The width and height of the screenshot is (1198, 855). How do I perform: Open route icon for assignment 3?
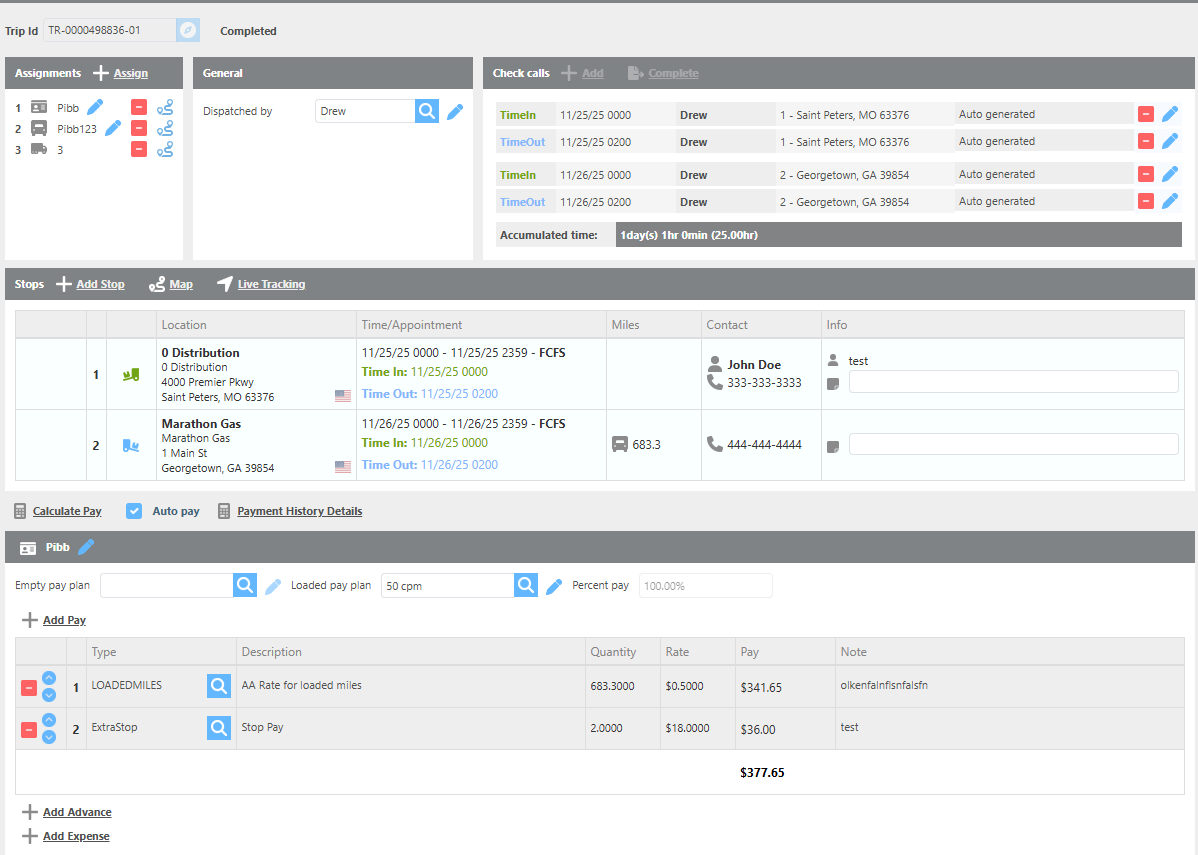[165, 149]
